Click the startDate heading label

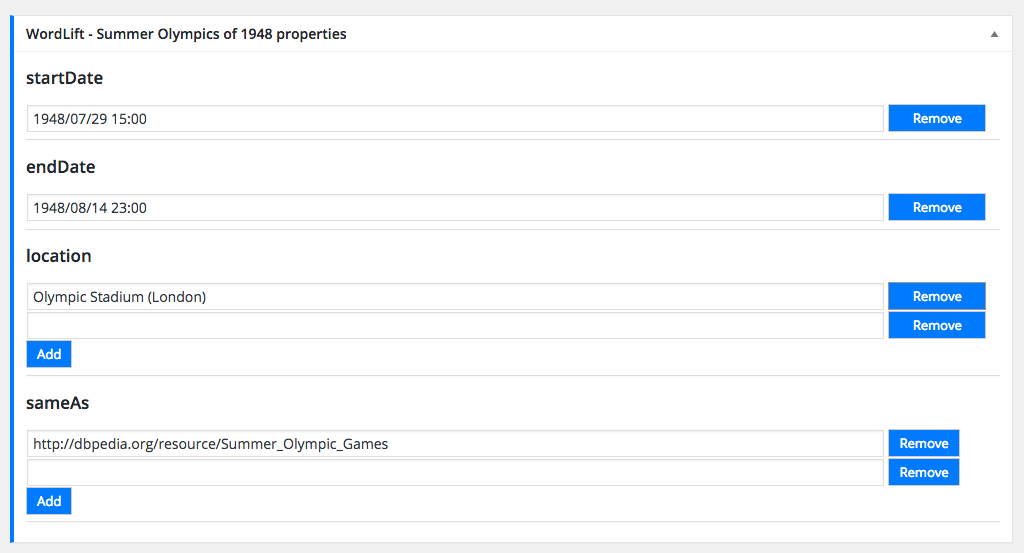tap(64, 78)
